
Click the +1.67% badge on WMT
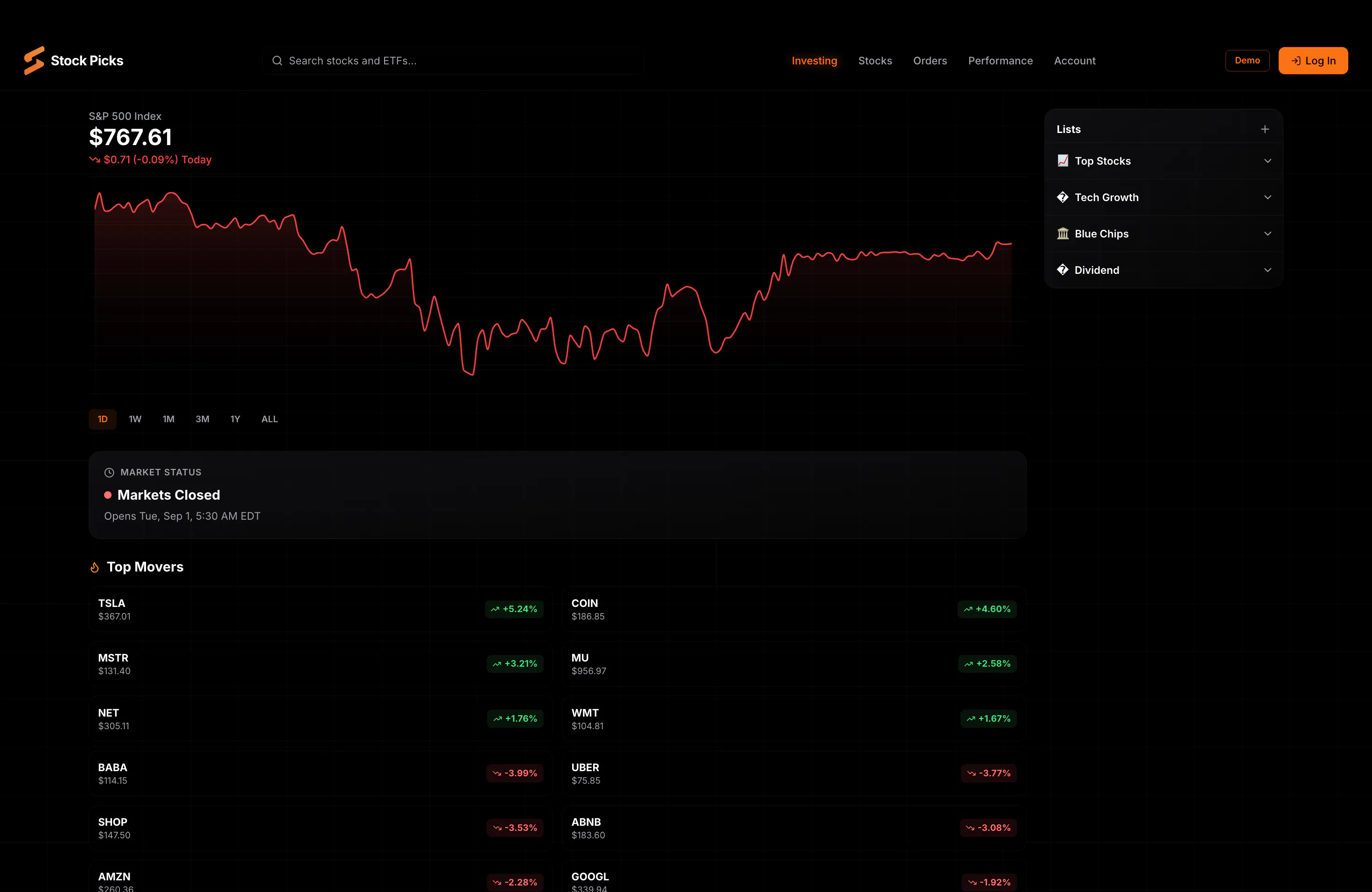989,718
